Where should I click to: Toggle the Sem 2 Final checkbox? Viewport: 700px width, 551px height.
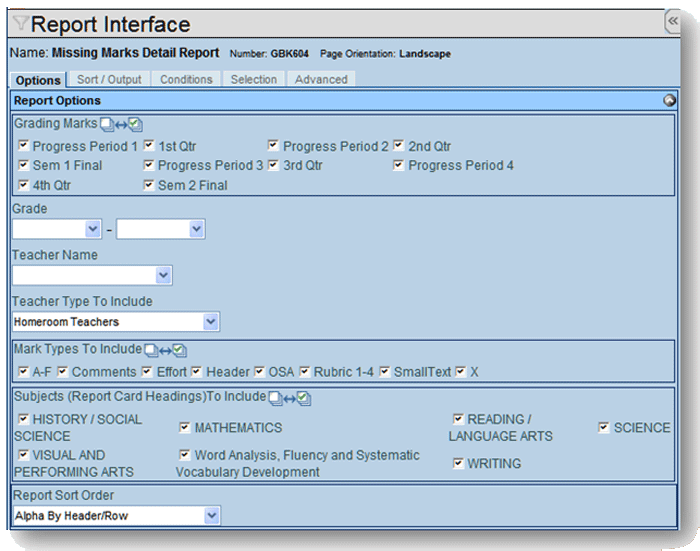149,184
